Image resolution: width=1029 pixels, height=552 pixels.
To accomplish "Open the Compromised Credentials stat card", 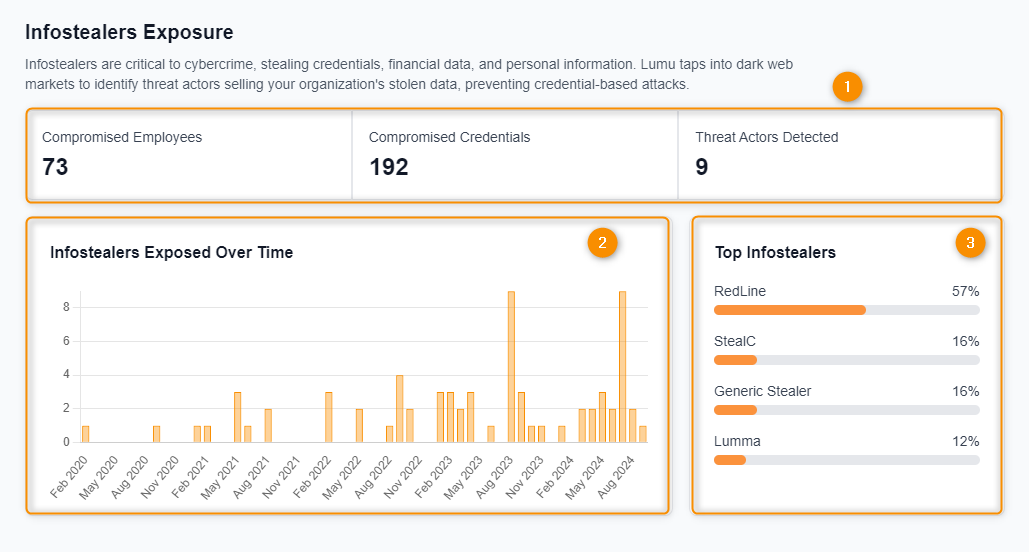I will point(514,154).
